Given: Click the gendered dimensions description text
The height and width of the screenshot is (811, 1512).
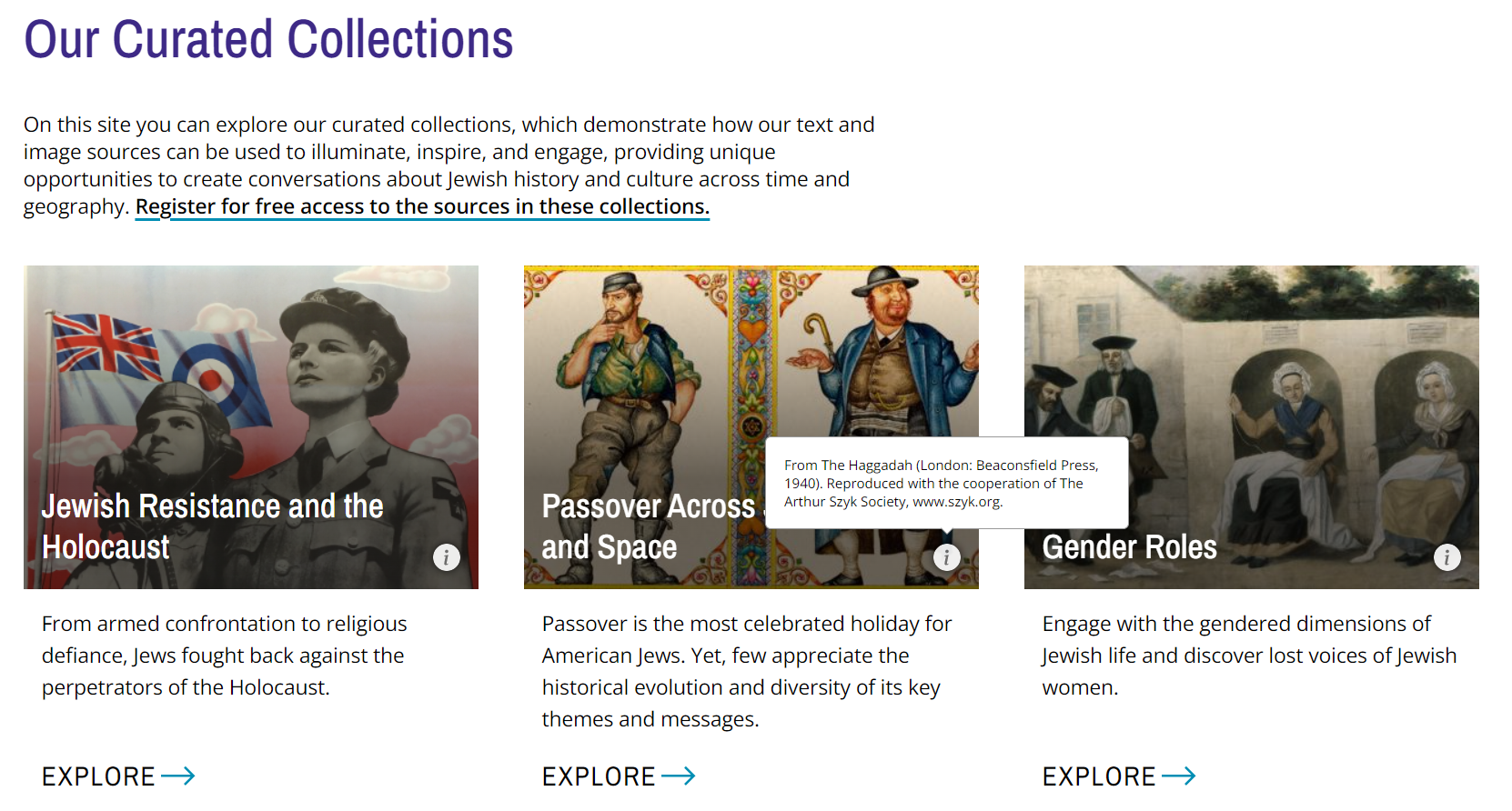Looking at the screenshot, I should tap(1248, 656).
